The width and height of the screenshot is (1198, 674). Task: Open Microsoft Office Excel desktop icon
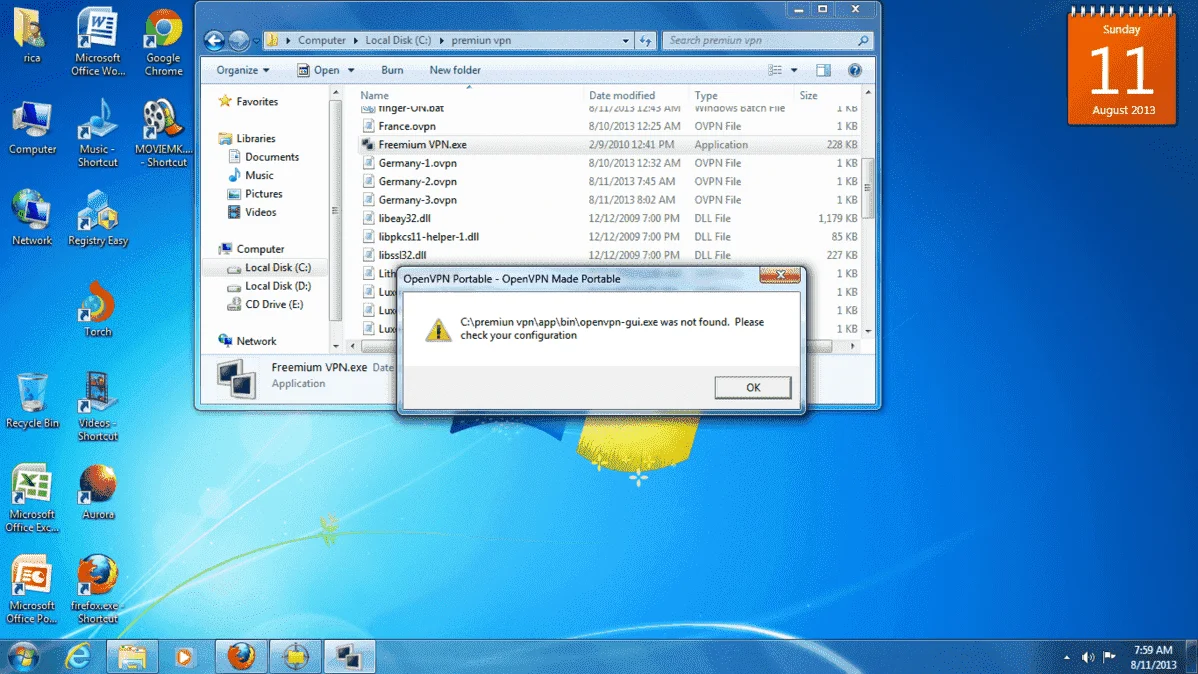point(32,498)
